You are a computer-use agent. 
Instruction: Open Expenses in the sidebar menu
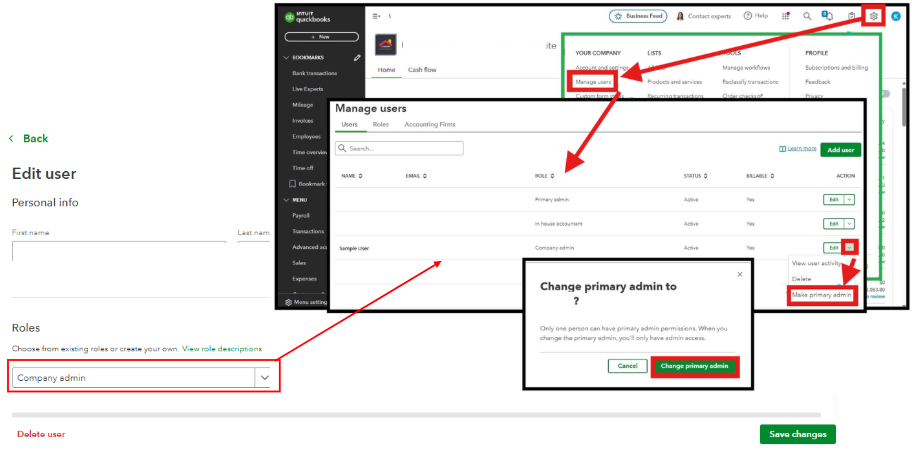[304, 279]
